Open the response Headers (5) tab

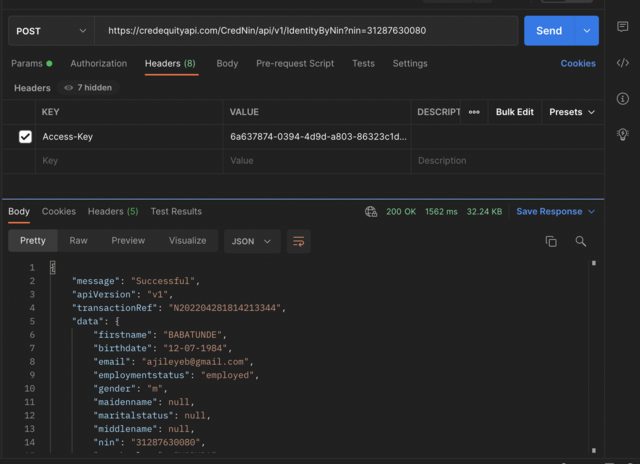pos(113,211)
